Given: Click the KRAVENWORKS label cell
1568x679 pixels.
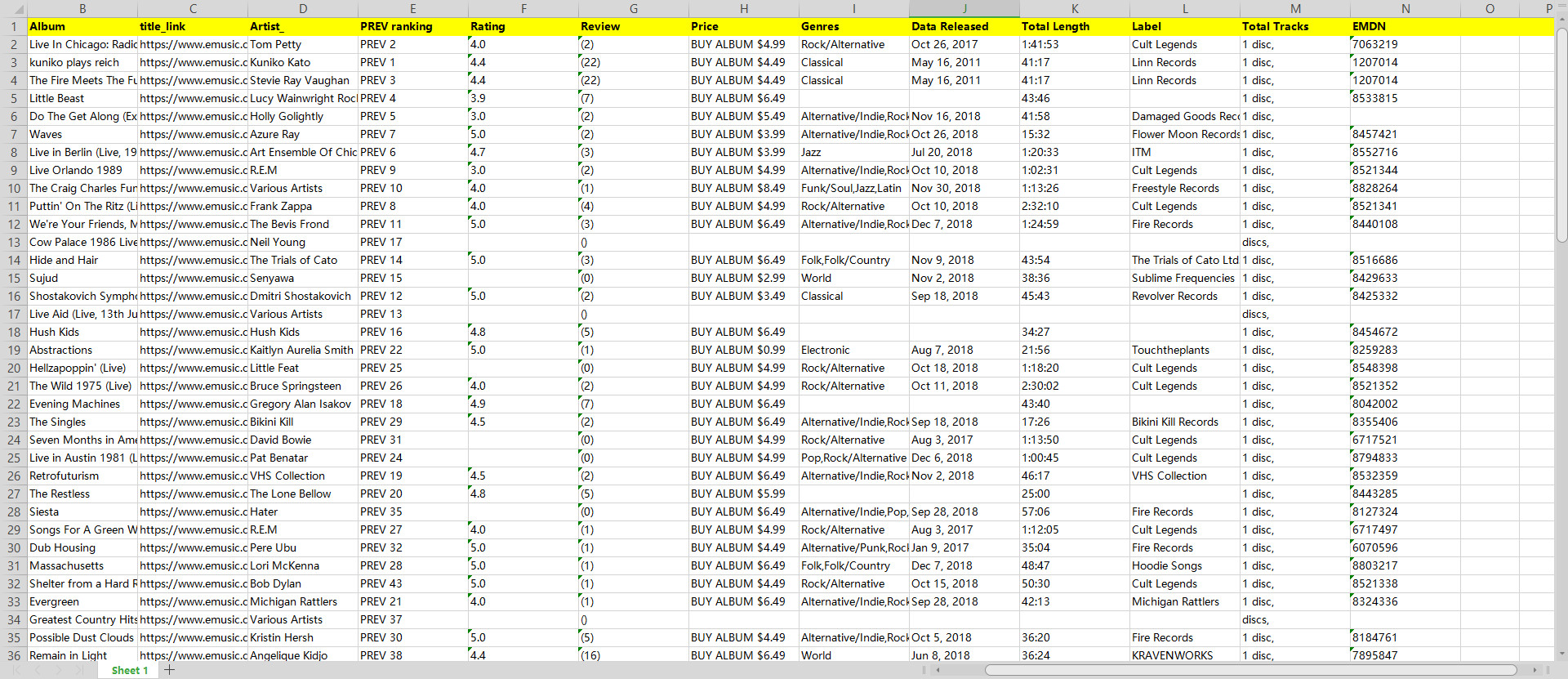Looking at the screenshot, I should click(x=1185, y=655).
